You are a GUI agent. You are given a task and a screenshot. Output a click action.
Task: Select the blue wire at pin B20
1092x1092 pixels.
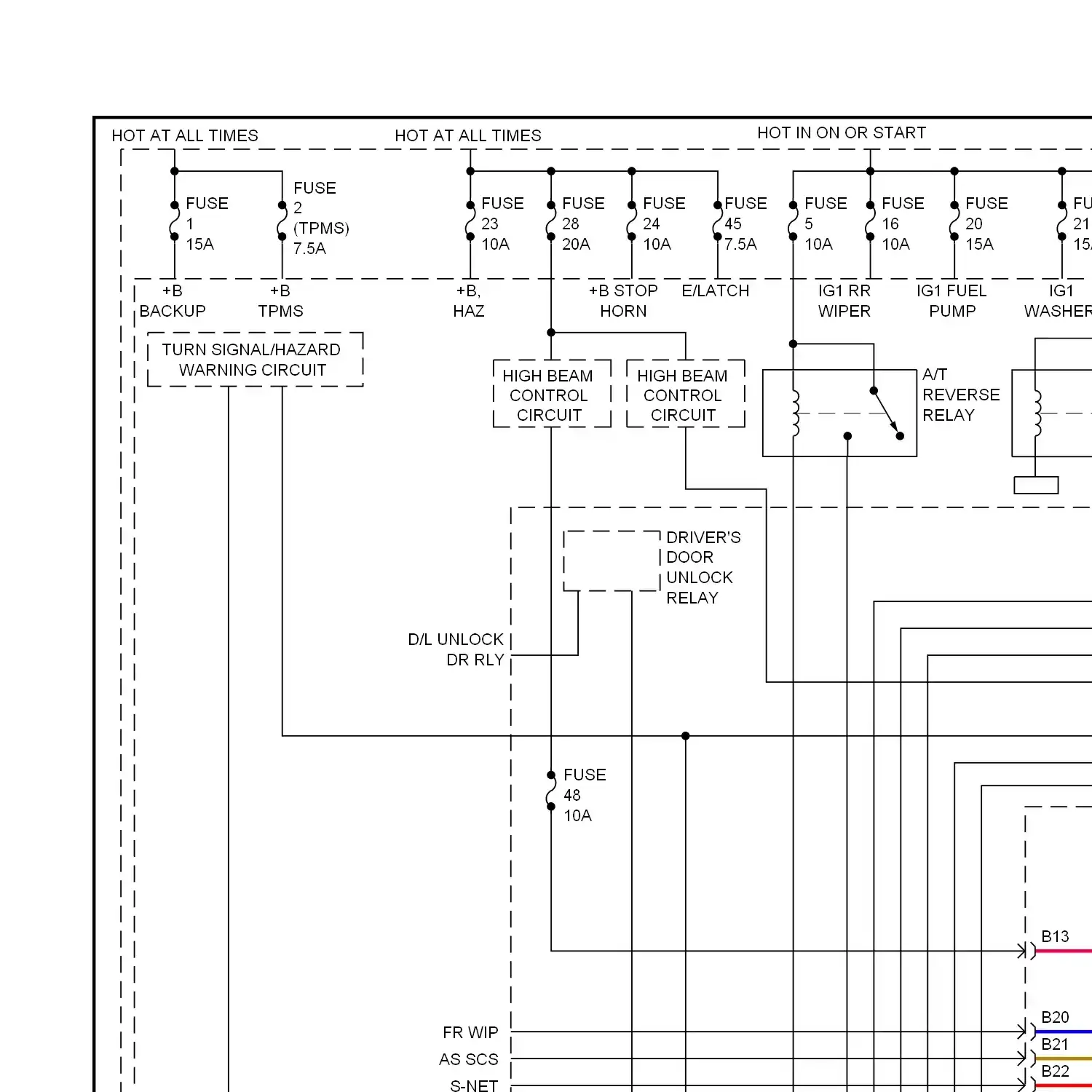tap(1064, 1032)
